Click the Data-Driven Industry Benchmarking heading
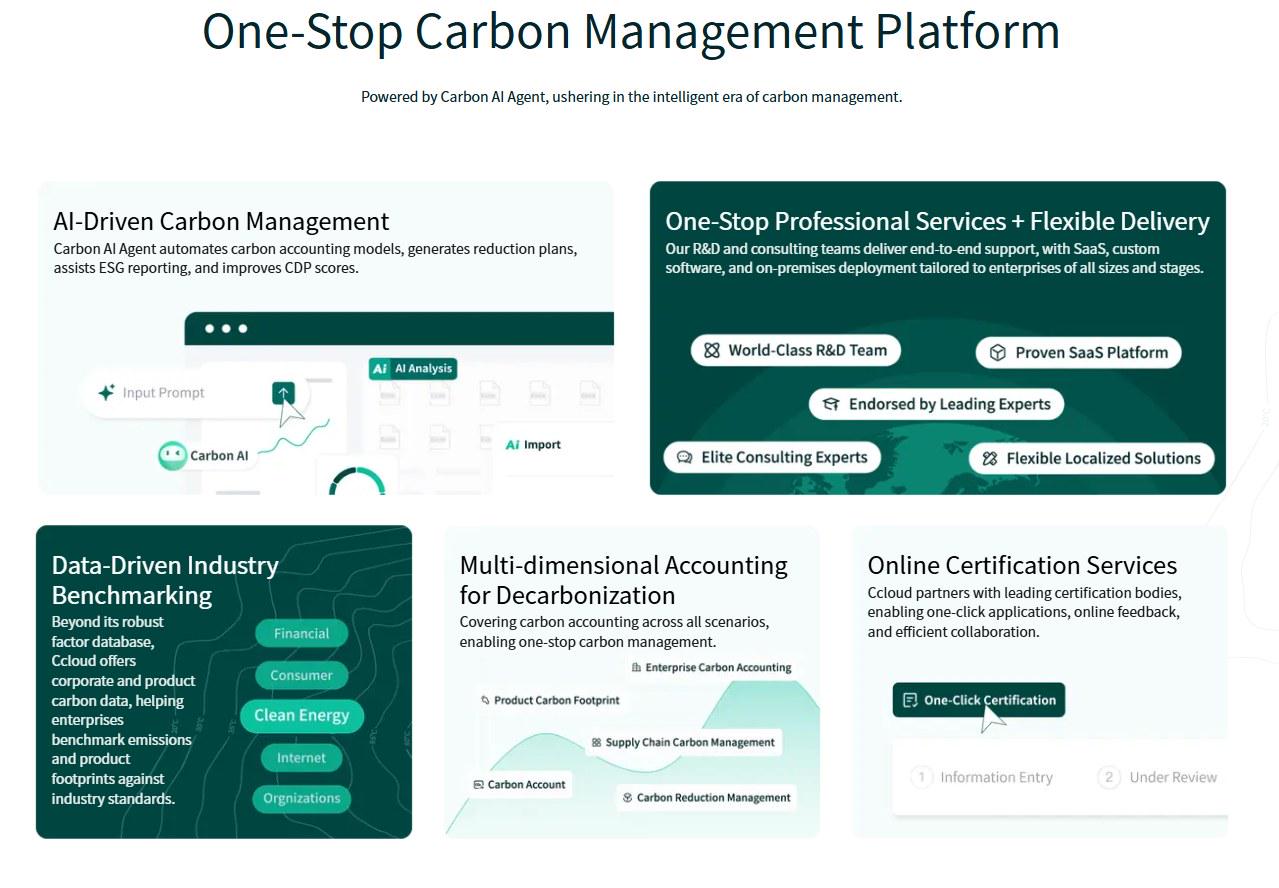This screenshot has width=1279, height=888. click(165, 580)
